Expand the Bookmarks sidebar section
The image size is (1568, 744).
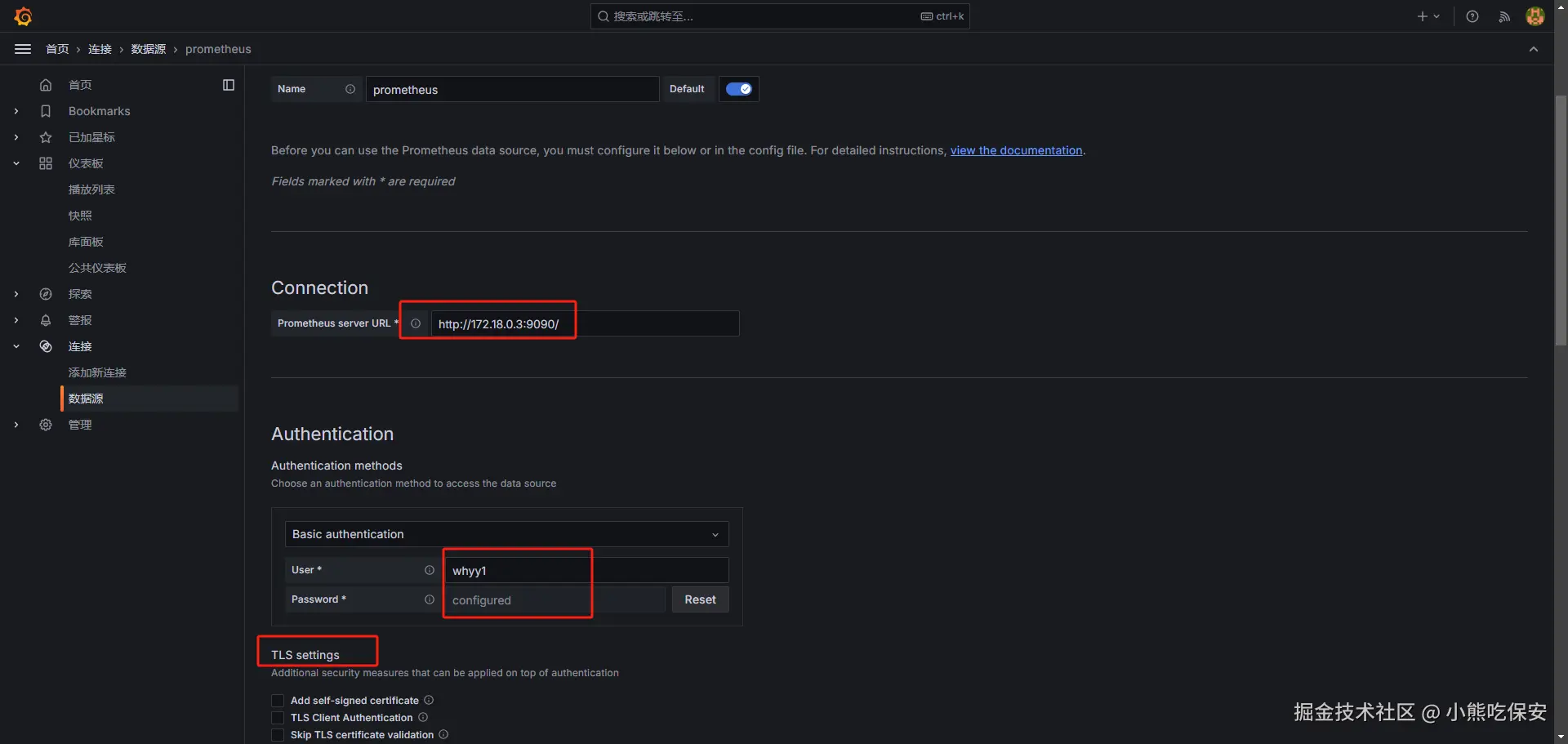(16, 111)
